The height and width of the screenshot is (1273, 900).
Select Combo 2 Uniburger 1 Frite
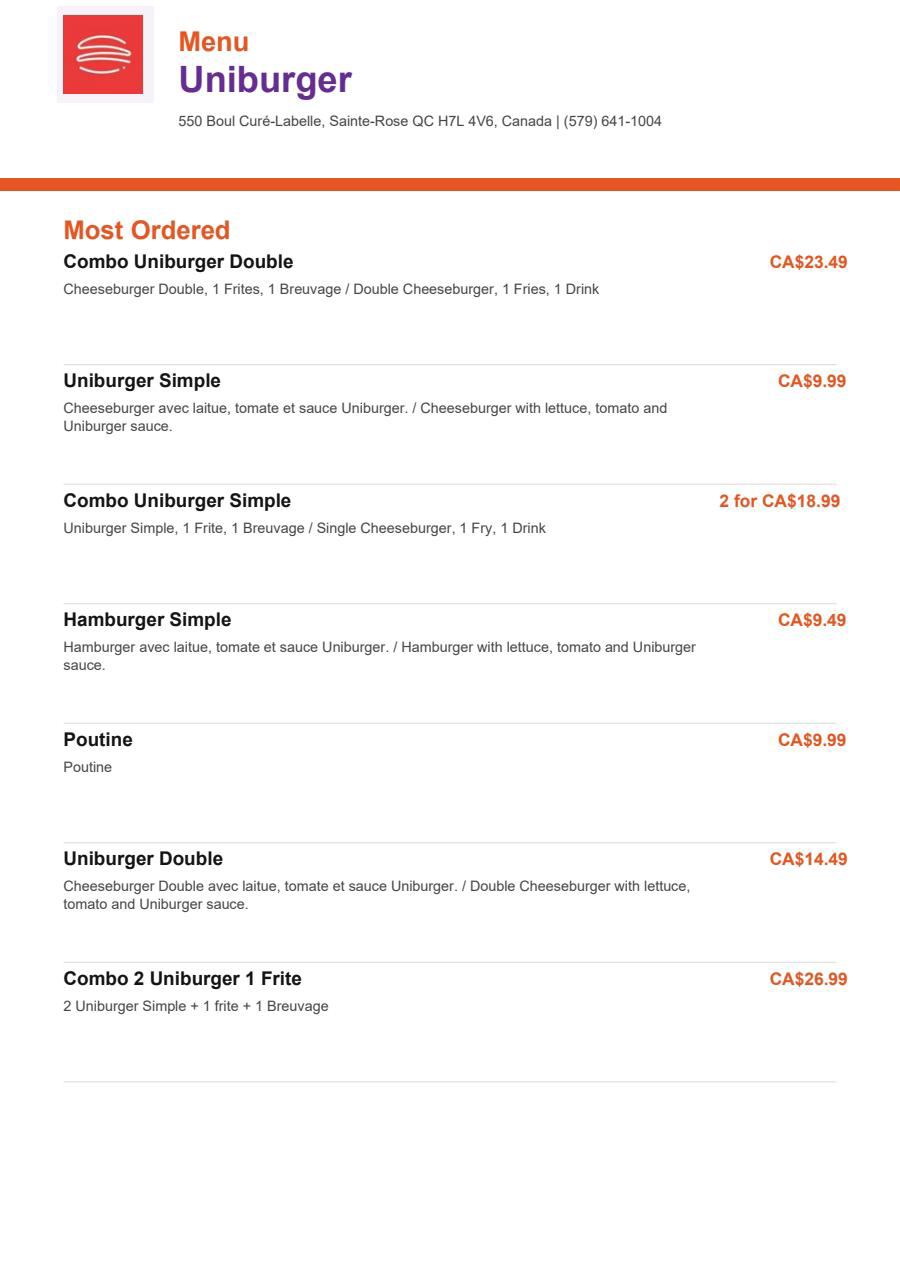point(182,979)
